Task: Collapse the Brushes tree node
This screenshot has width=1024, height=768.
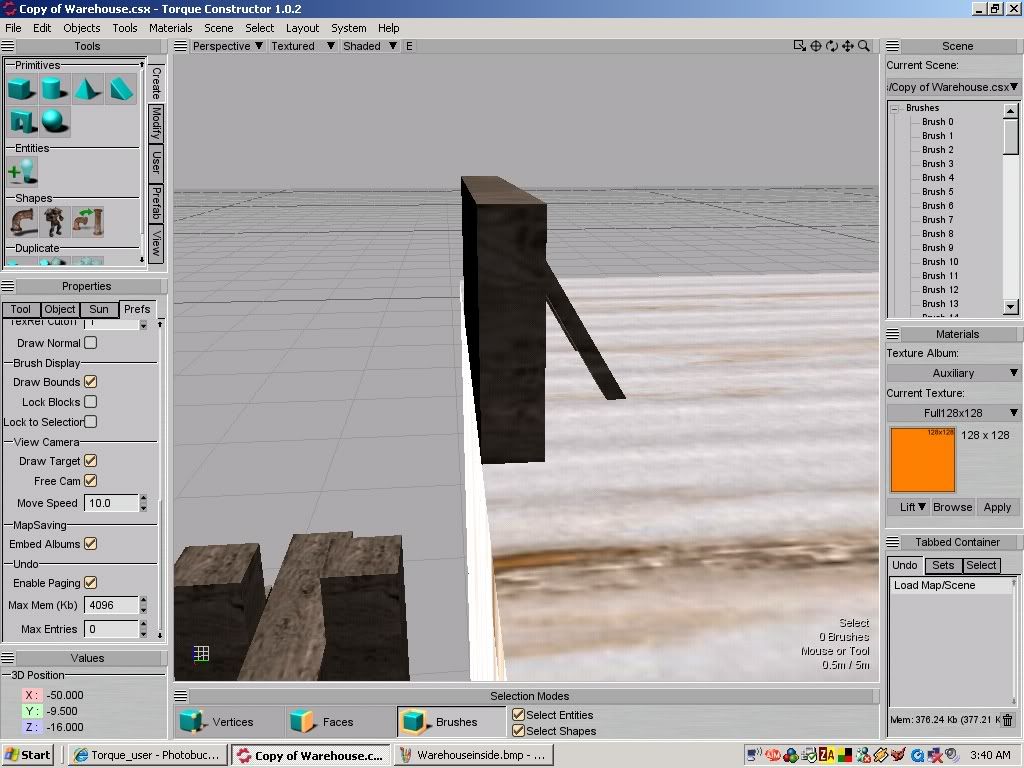Action: (895, 108)
